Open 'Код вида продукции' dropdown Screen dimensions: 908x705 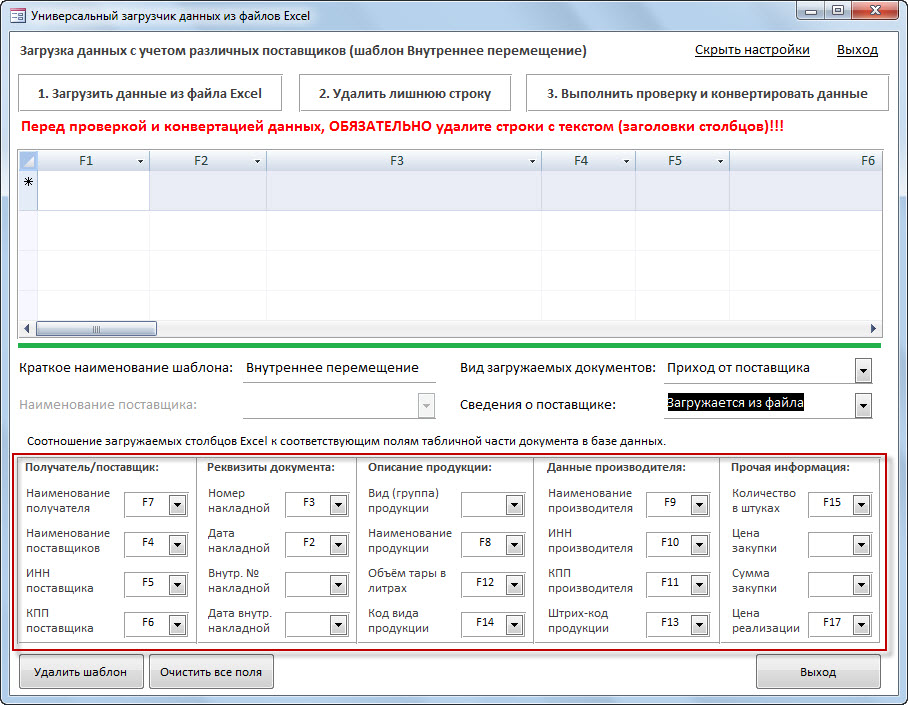pyautogui.click(x=514, y=624)
